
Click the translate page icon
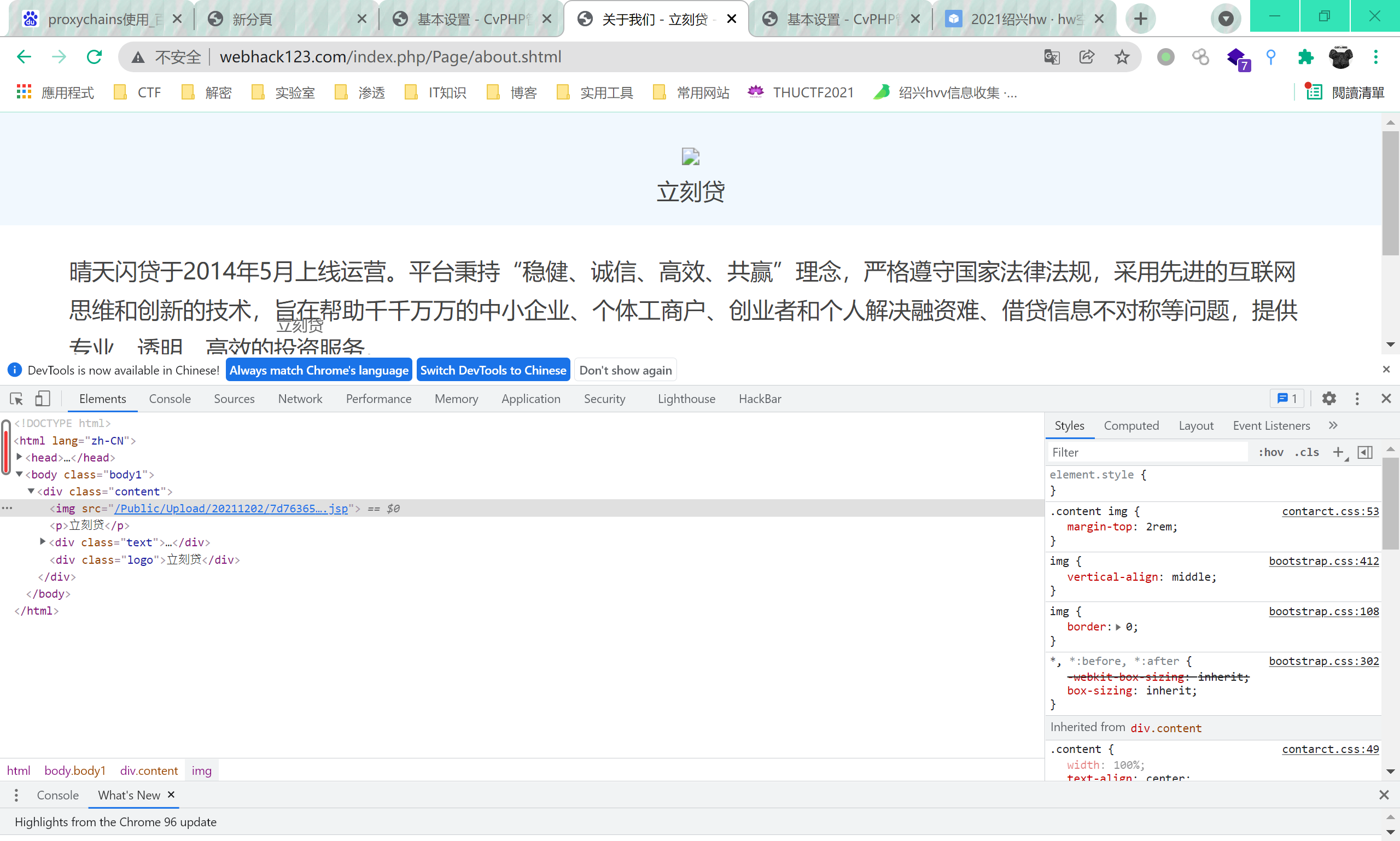(x=1052, y=57)
